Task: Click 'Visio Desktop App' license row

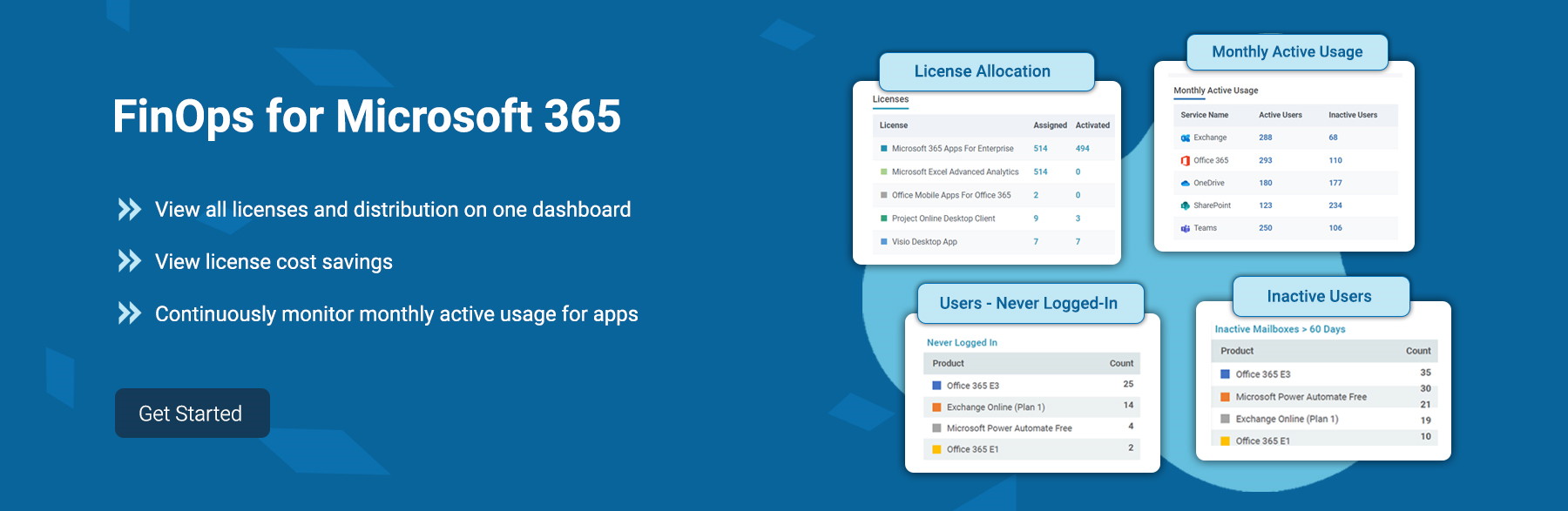Action: [x=994, y=242]
